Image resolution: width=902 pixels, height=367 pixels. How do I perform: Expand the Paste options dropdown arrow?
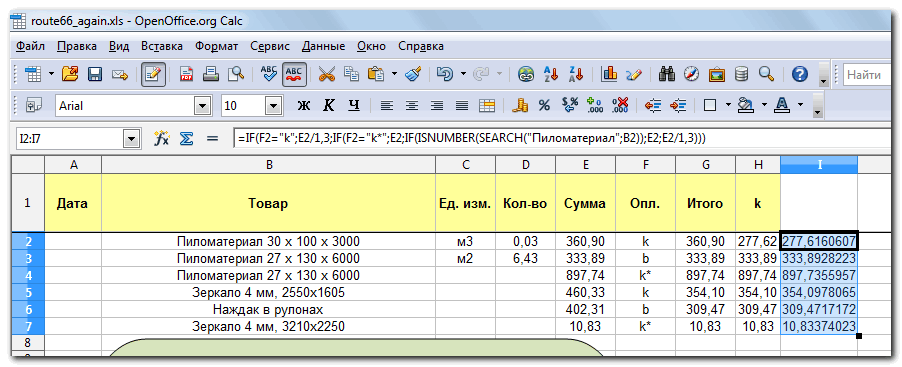tap(394, 74)
